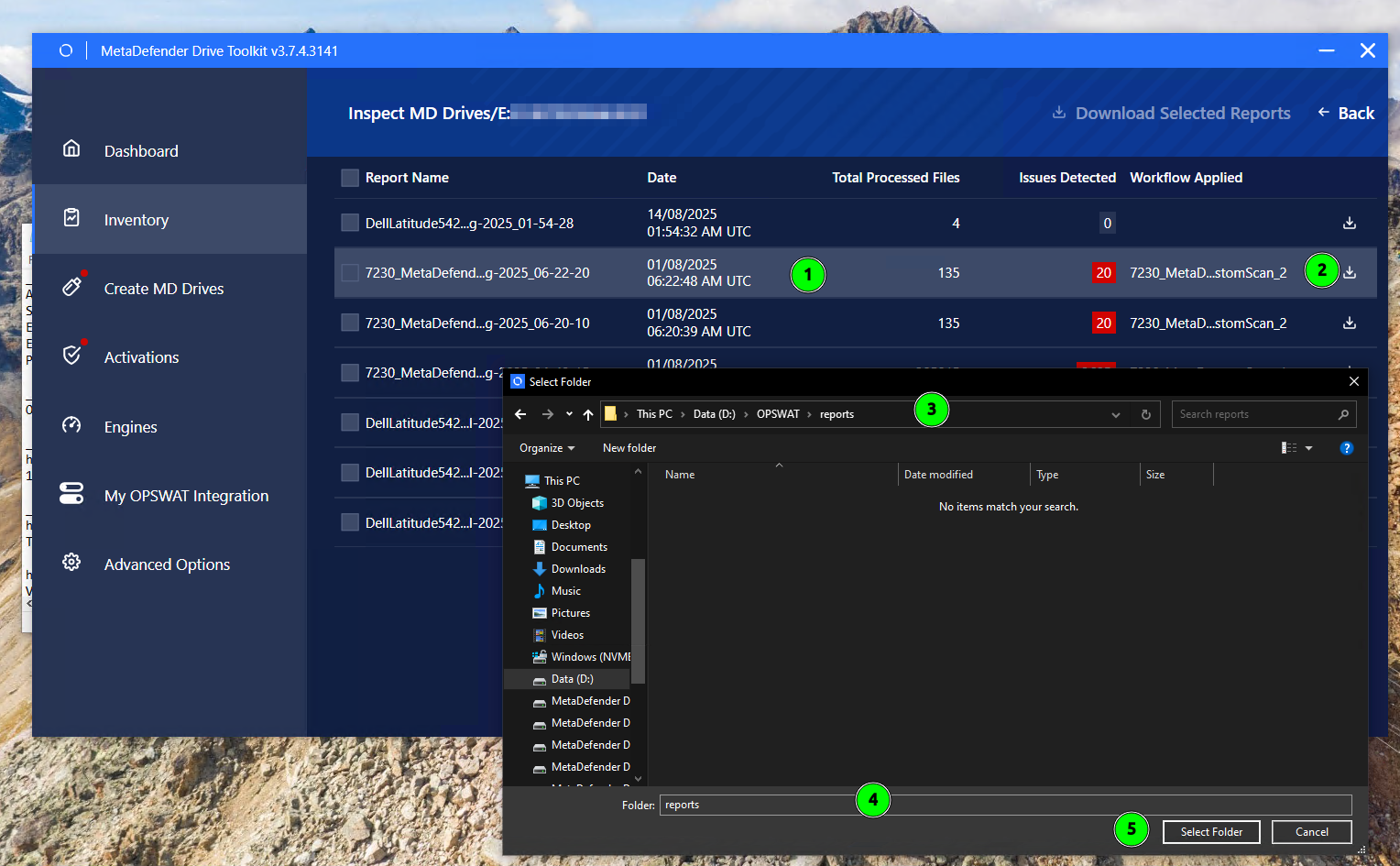Click the search magnifier icon in dialog

[1343, 414]
